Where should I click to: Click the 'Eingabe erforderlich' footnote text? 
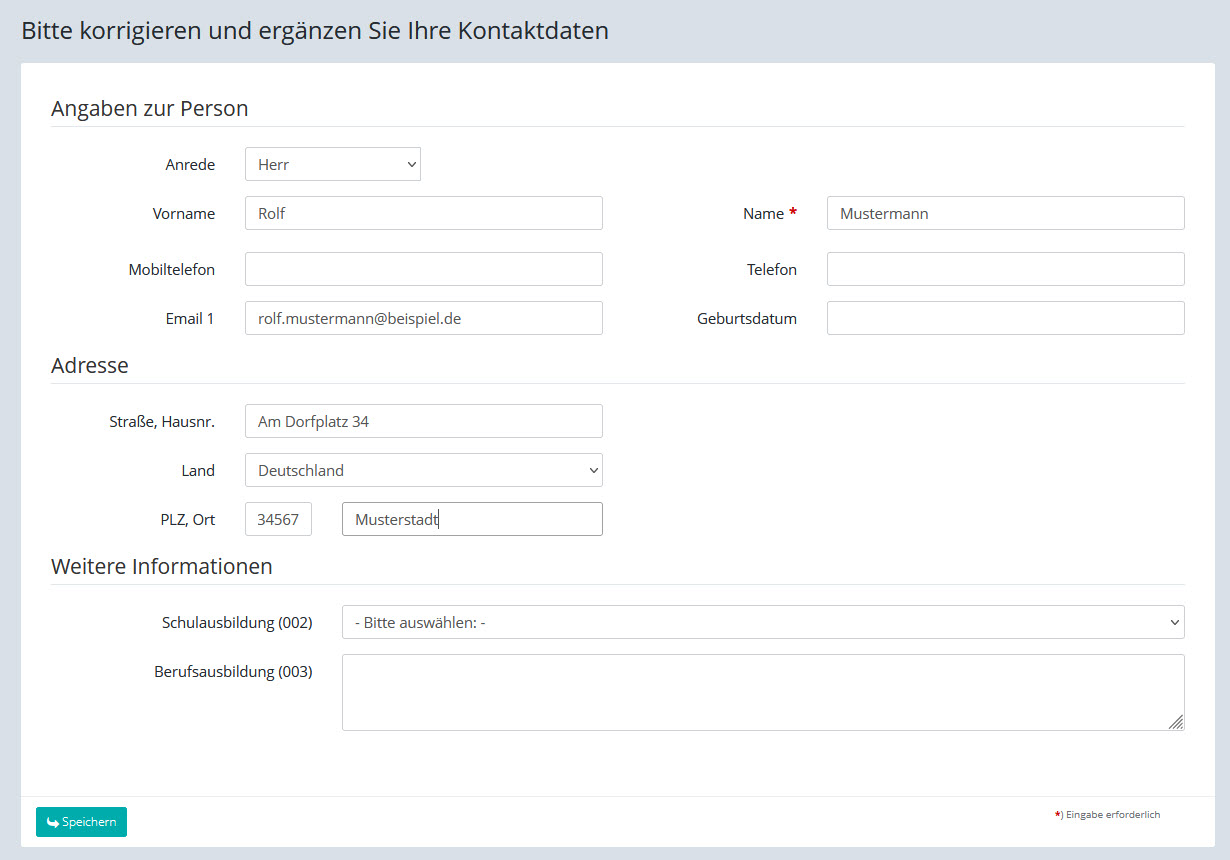pyautogui.click(x=1112, y=815)
